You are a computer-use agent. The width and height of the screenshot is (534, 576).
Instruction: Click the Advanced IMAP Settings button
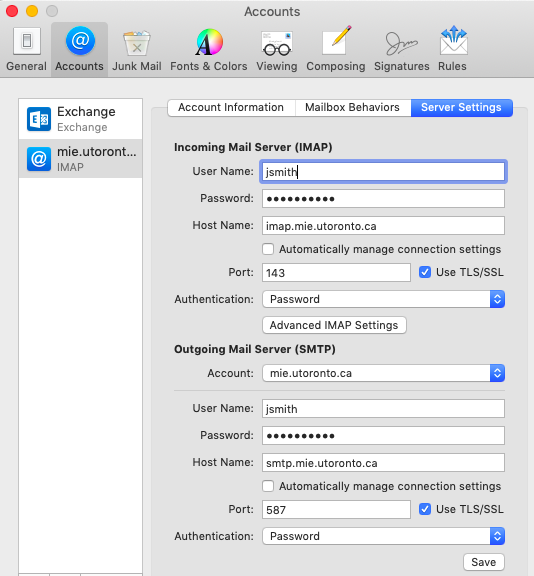point(334,325)
